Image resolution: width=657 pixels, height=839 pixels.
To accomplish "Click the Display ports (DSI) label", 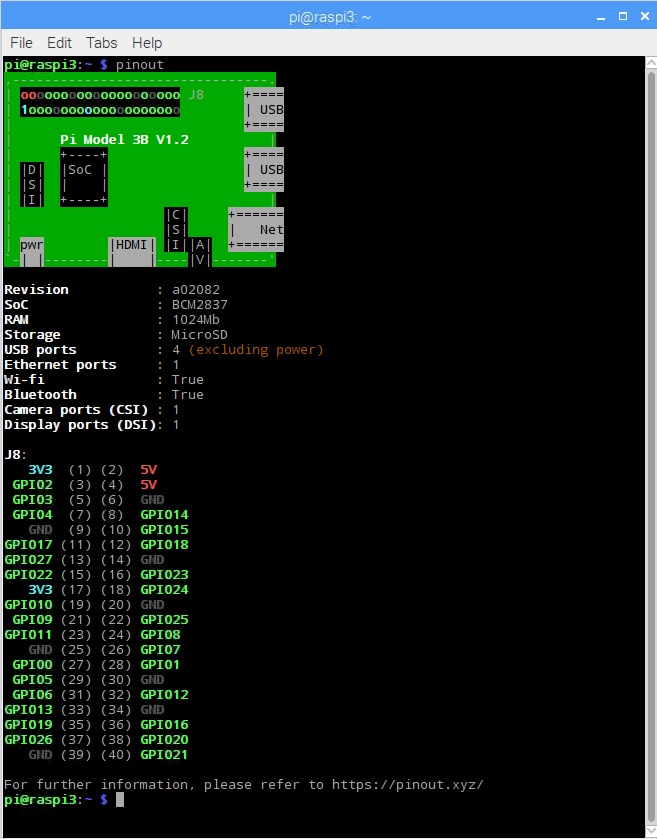I will [x=80, y=425].
